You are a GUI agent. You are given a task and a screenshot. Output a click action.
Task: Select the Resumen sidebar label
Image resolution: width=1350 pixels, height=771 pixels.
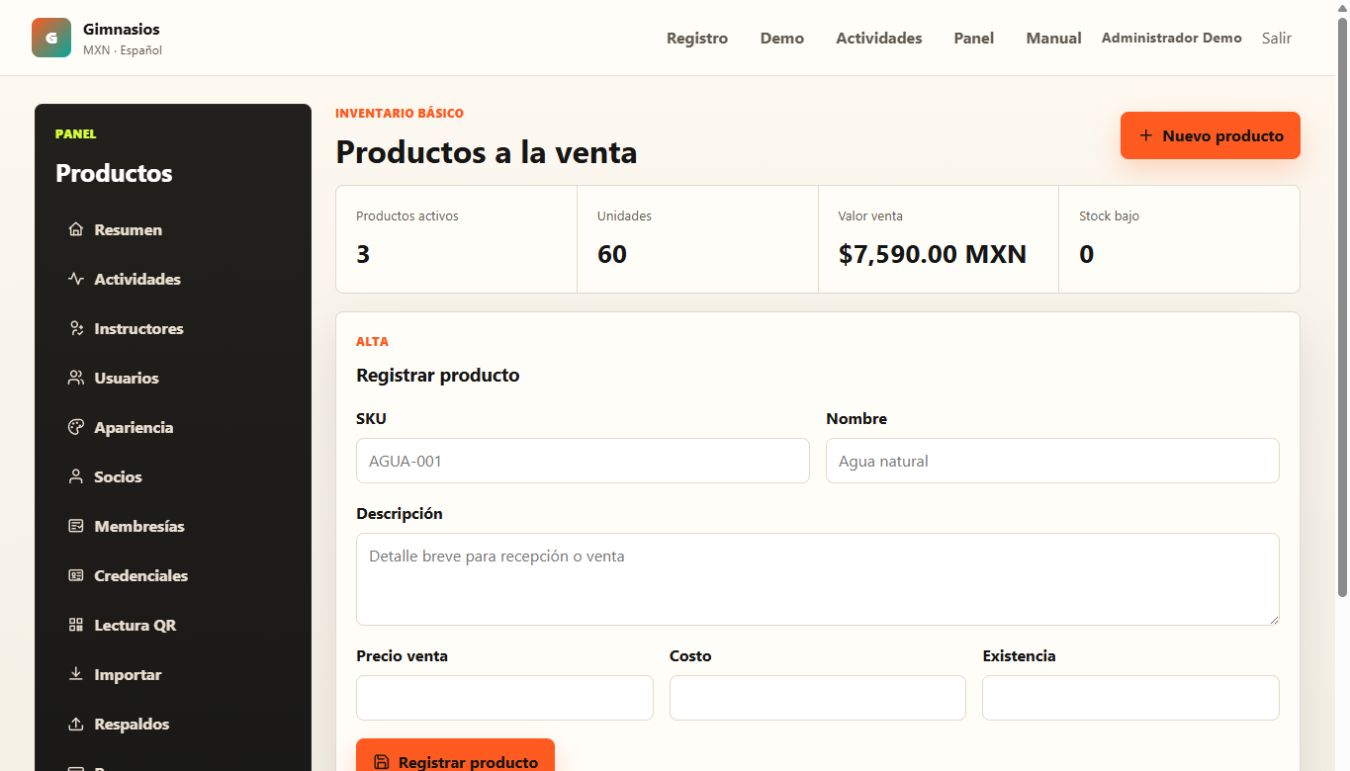coord(128,230)
